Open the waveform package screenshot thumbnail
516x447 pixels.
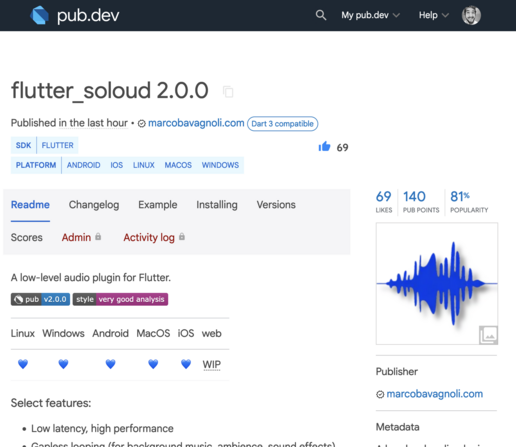[x=437, y=283]
